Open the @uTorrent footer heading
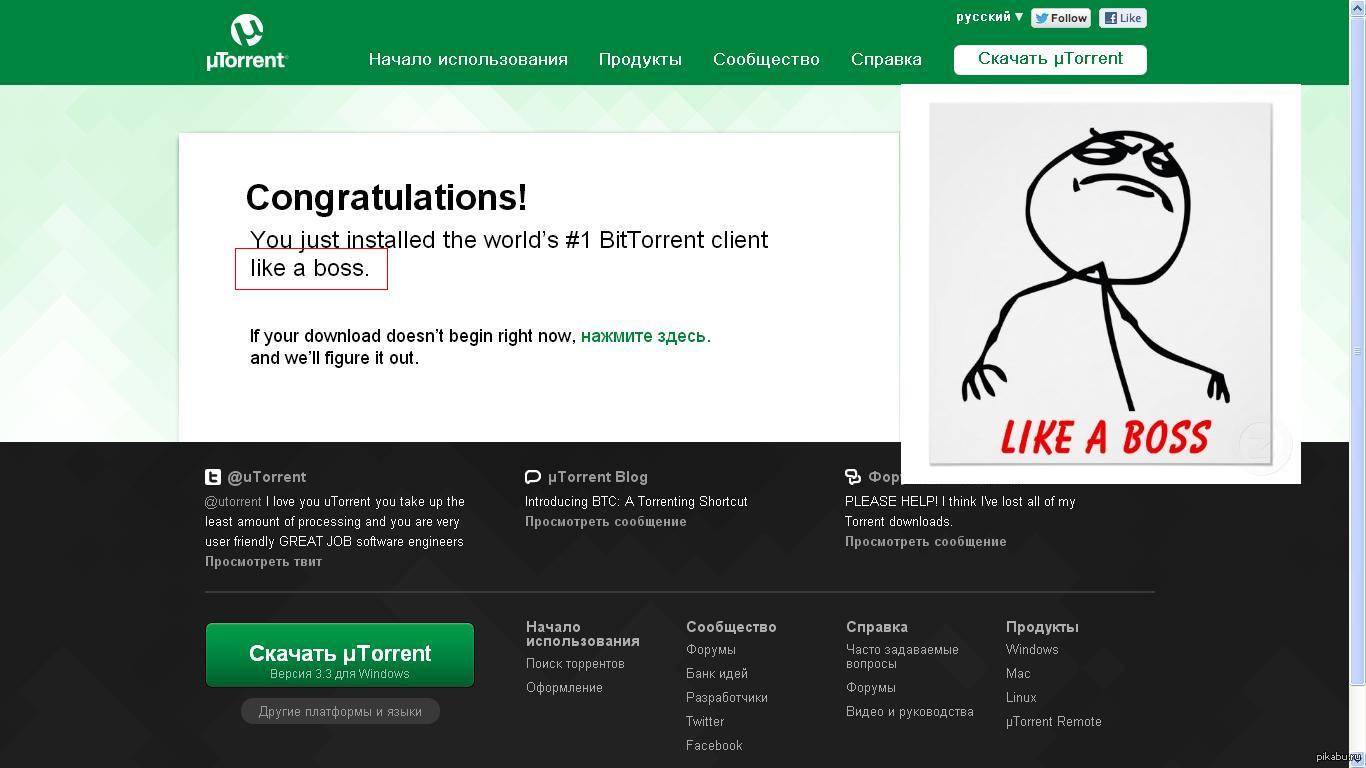 tap(267, 477)
